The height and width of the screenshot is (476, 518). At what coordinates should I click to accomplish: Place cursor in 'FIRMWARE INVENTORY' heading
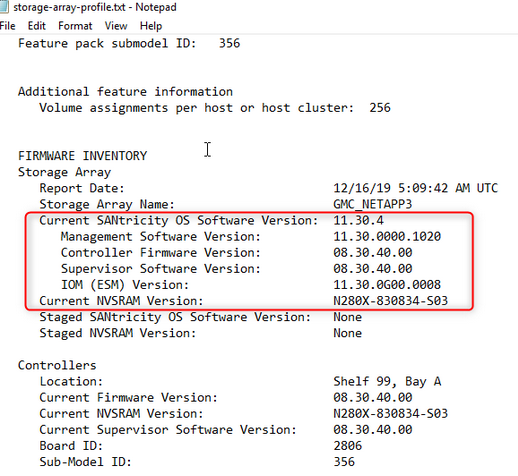pos(82,156)
